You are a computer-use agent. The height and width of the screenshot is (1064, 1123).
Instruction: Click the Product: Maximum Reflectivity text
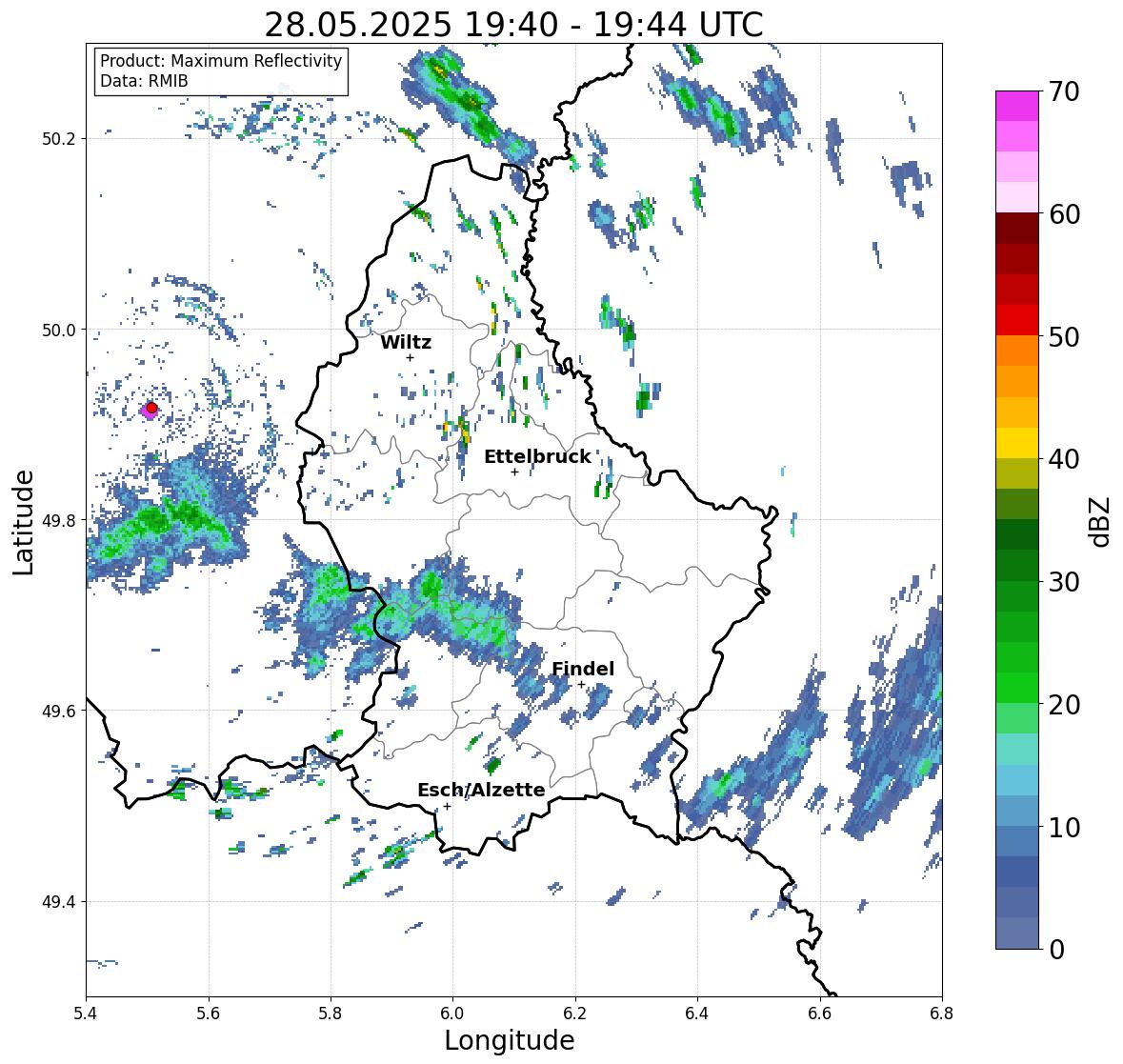pos(221,61)
